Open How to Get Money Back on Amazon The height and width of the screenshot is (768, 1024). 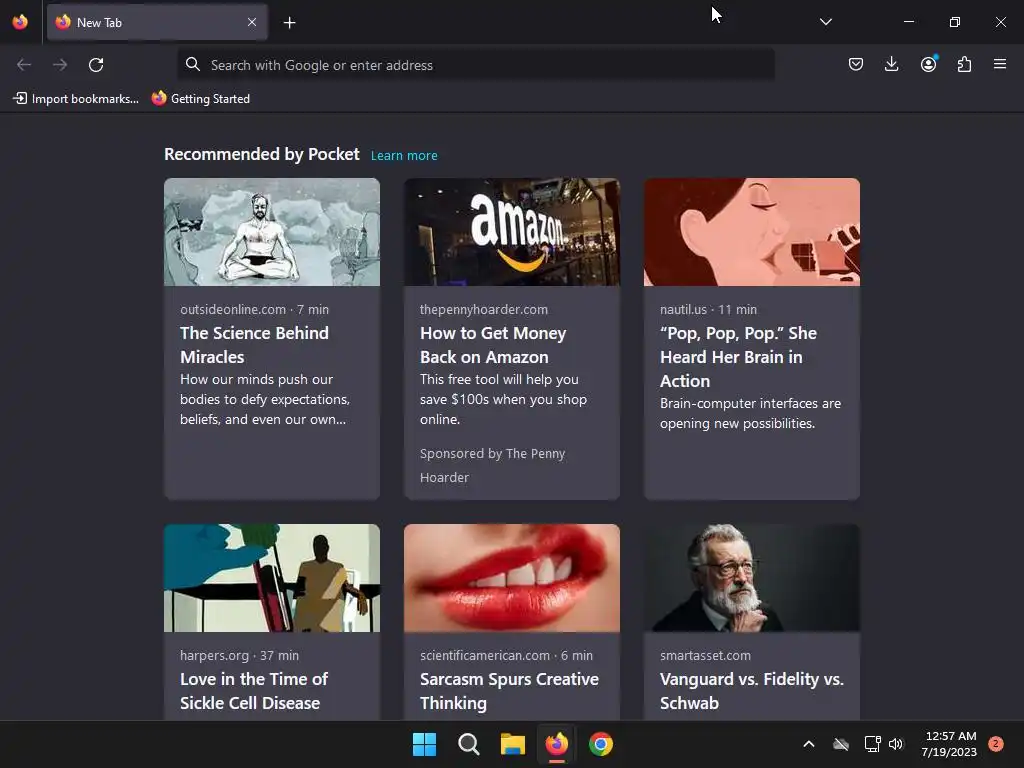493,345
